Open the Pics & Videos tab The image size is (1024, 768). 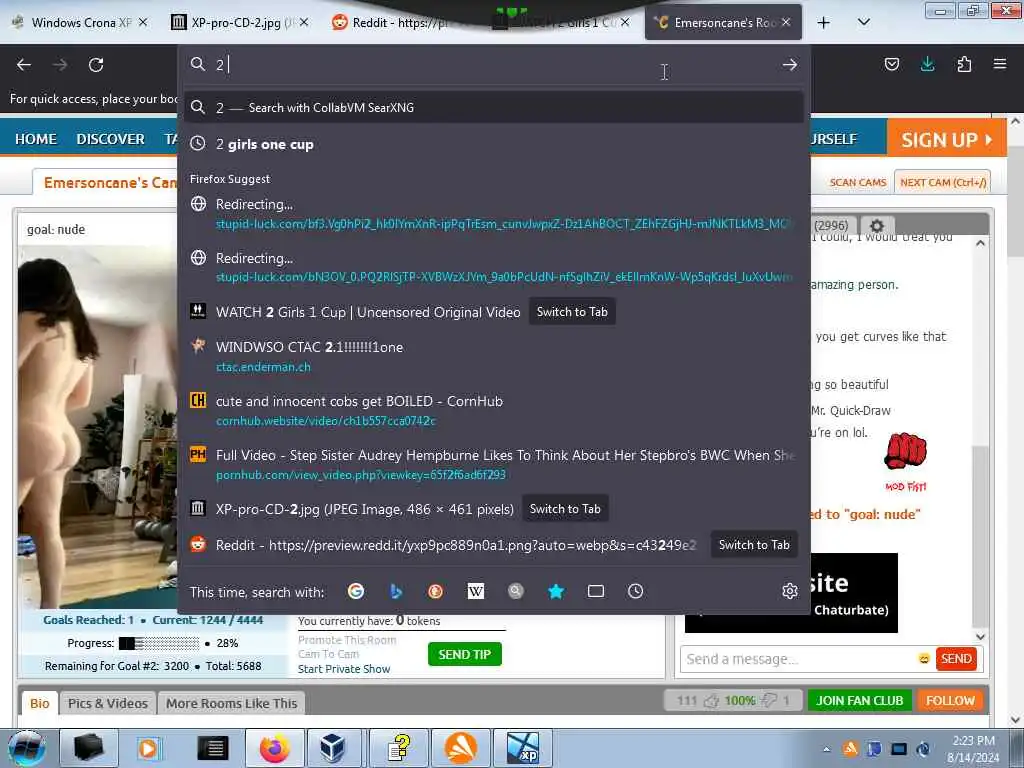coord(108,703)
